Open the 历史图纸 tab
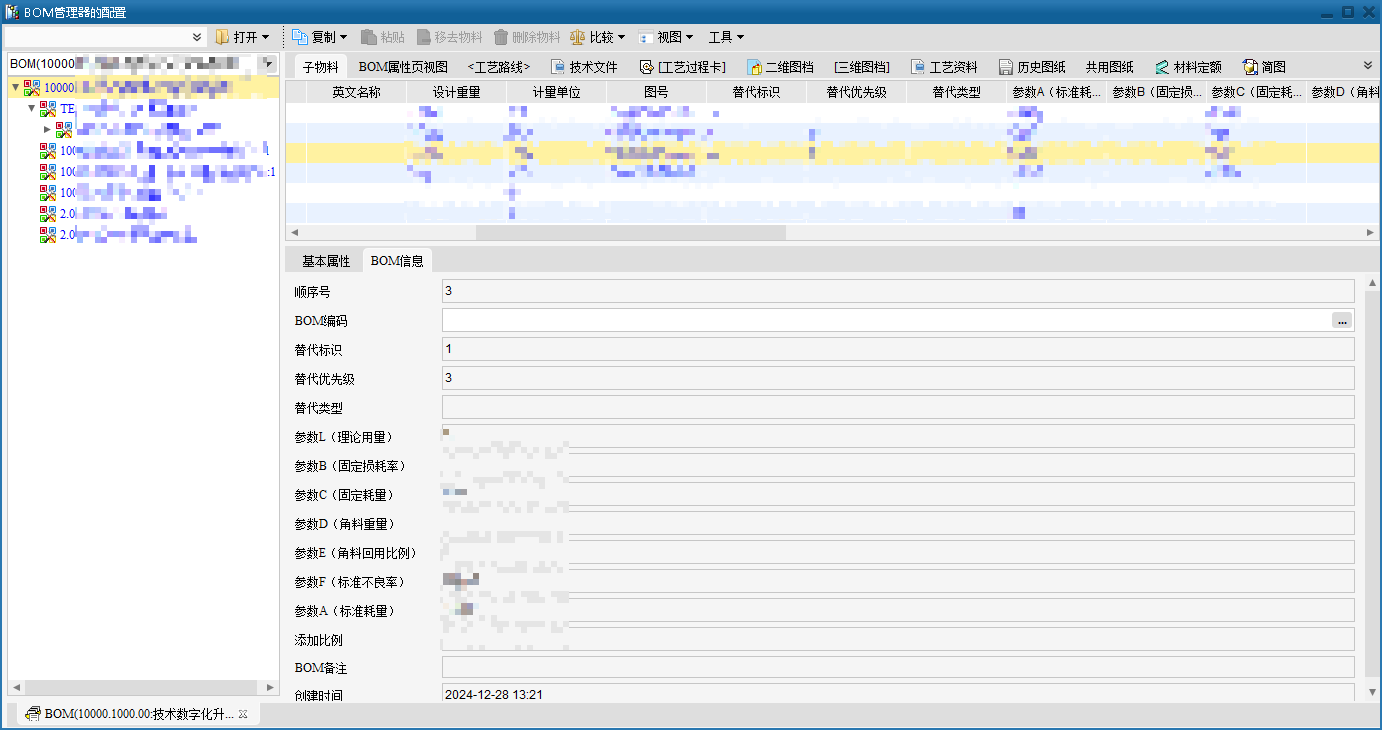The width and height of the screenshot is (1382, 730). click(1033, 67)
